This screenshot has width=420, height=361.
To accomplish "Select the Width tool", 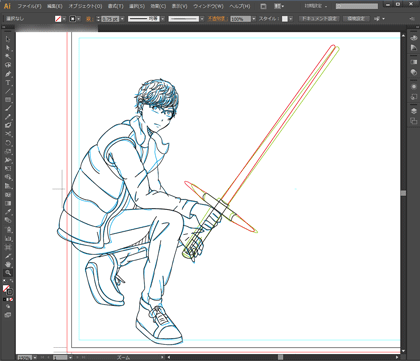I will [8, 160].
